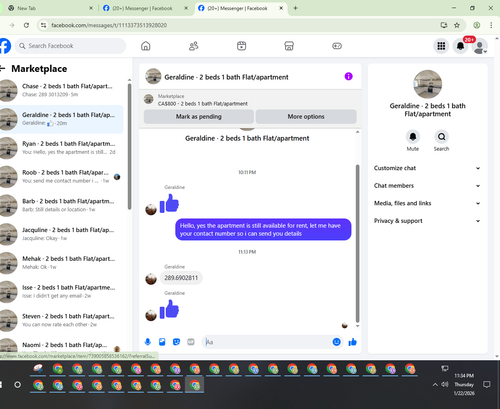Open the account profile avatar menu
500x409 pixels.
(480, 46)
